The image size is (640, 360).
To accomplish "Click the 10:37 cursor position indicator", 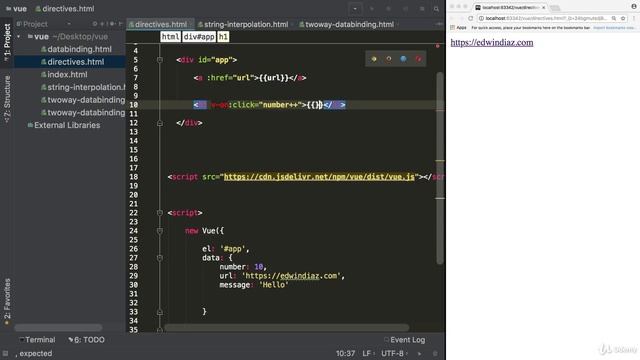I will pyautogui.click(x=345, y=353).
